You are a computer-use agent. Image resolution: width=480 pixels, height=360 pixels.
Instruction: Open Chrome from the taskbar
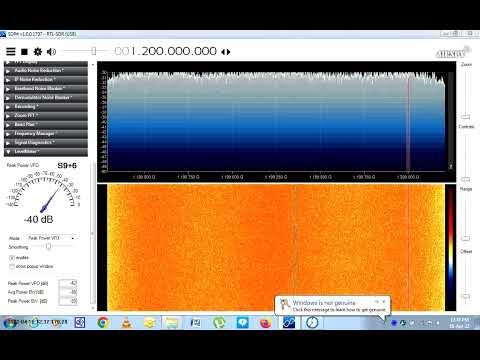click(x=103, y=323)
